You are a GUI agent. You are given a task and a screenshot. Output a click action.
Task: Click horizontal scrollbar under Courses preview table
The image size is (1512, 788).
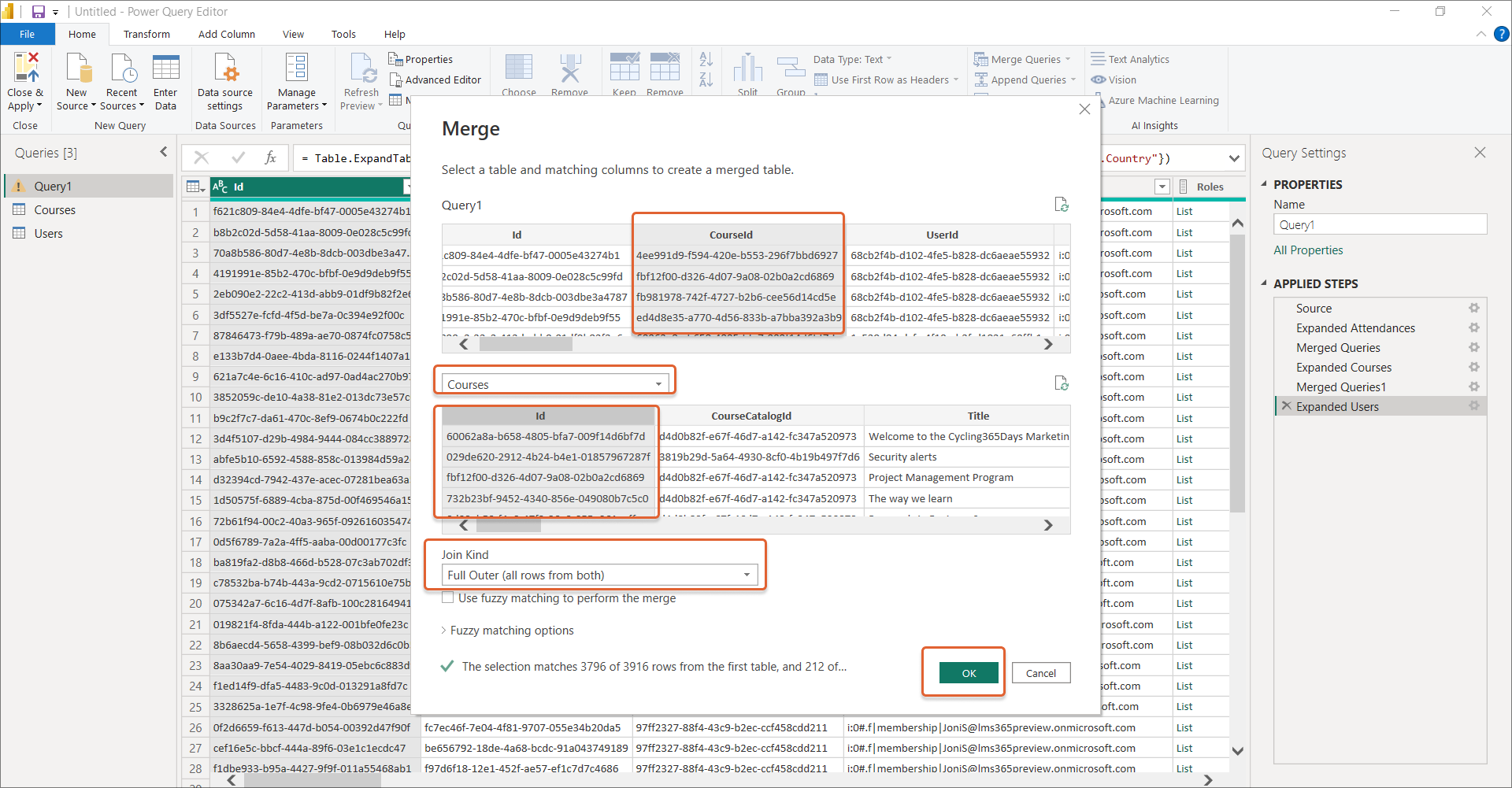(754, 525)
